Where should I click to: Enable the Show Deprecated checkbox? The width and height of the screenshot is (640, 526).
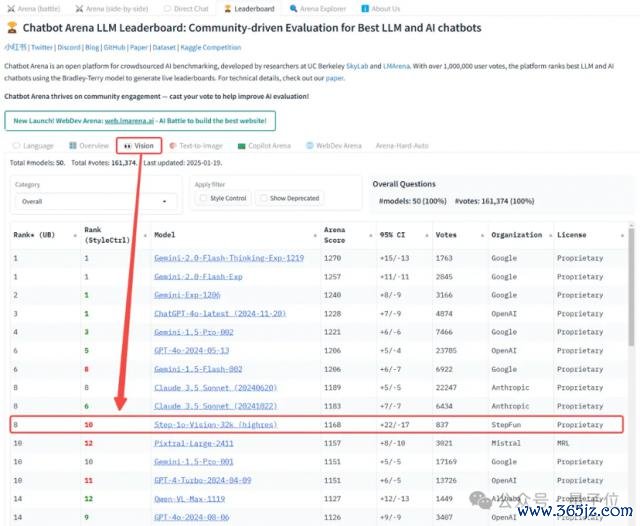(264, 198)
